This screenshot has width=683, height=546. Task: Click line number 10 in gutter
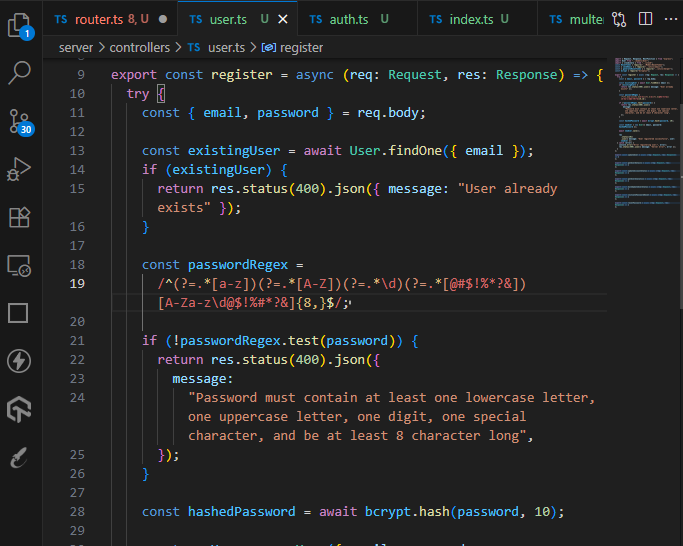point(77,94)
